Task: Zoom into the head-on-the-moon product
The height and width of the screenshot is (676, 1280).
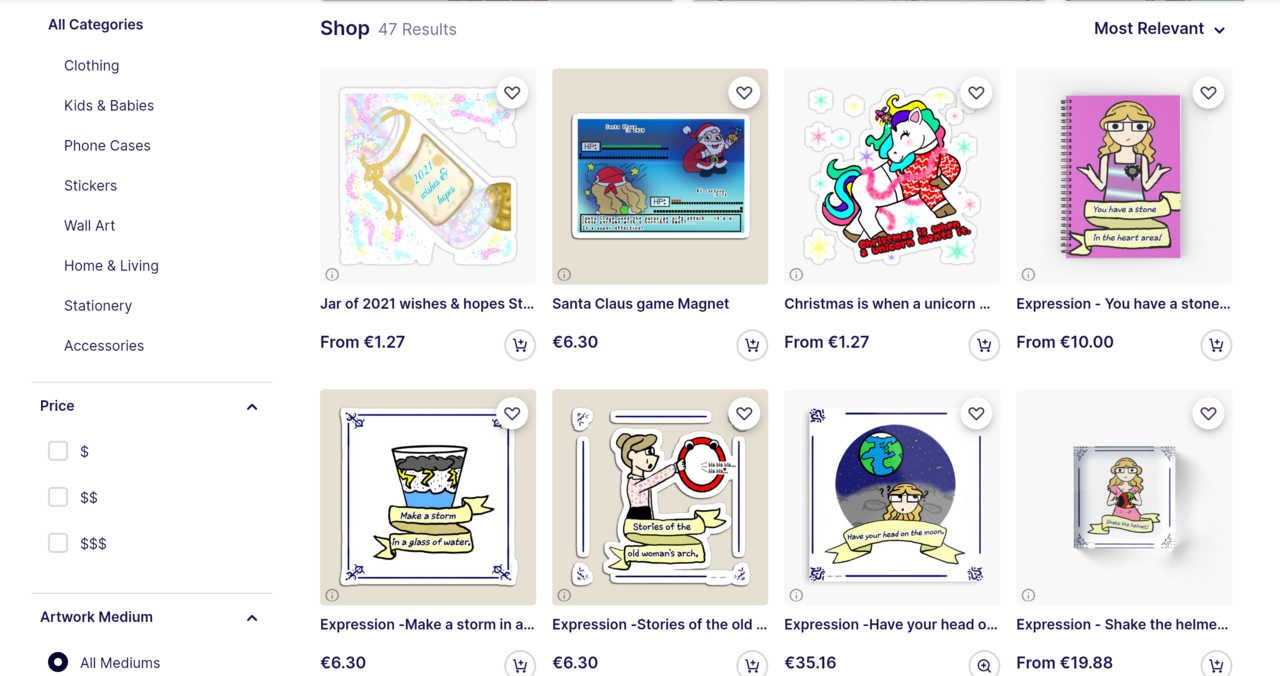Action: [x=984, y=665]
